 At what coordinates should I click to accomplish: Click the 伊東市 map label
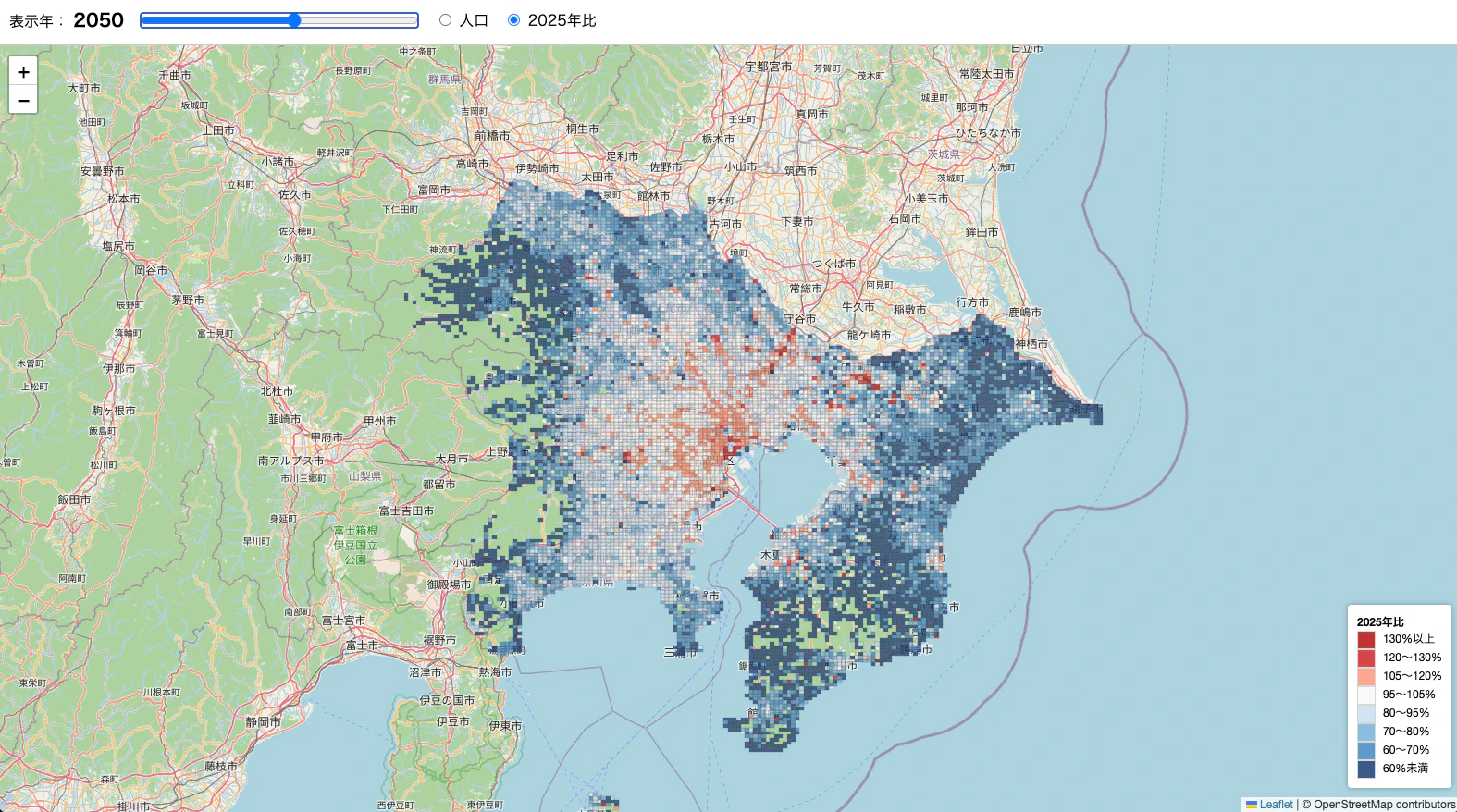505,726
